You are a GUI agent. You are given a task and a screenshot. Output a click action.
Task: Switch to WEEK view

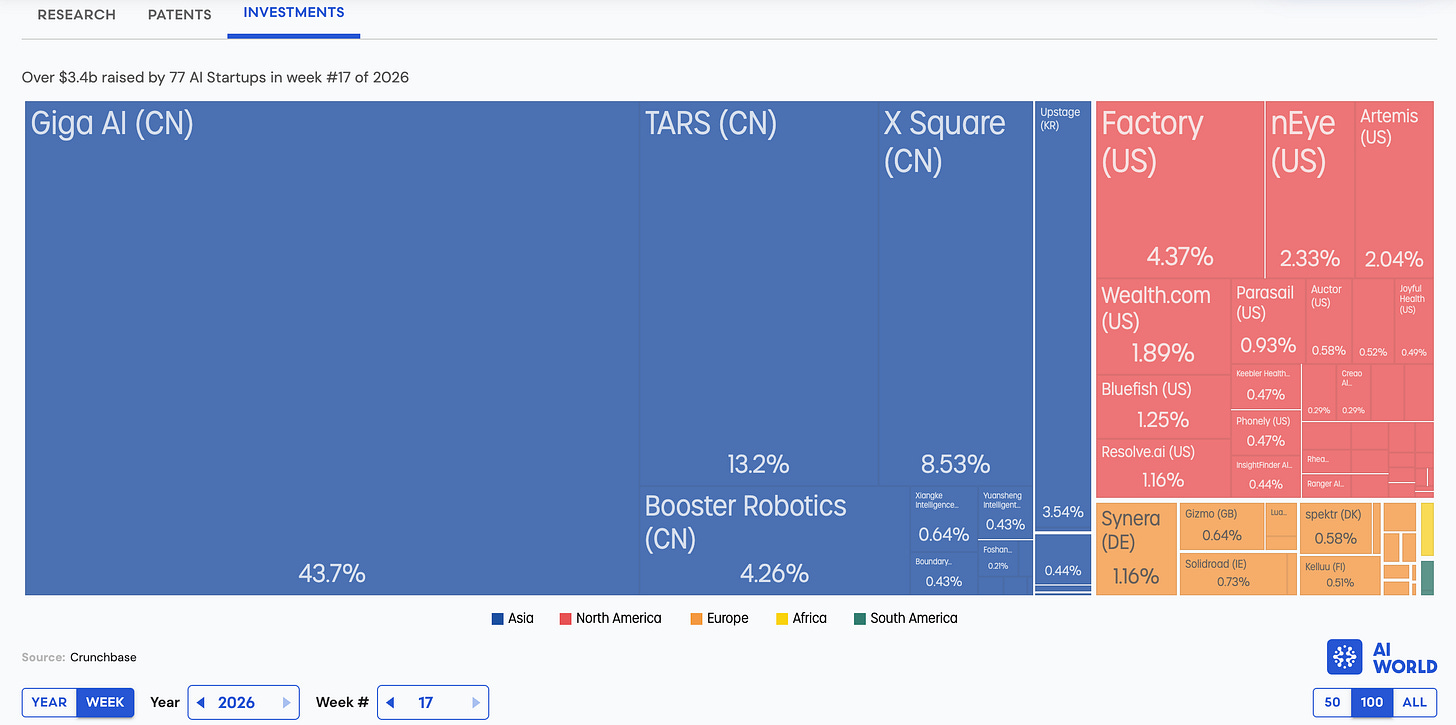click(105, 702)
